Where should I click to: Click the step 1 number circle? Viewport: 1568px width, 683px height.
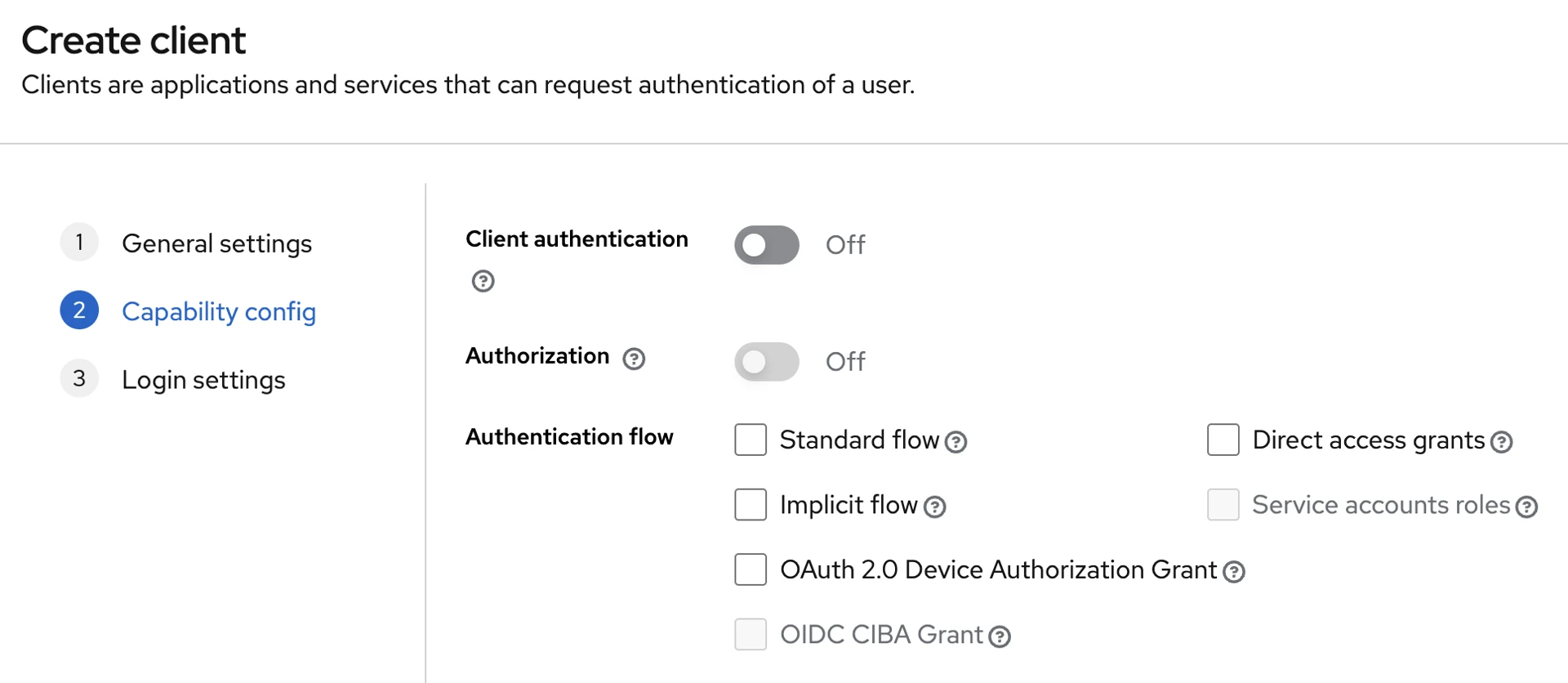[x=79, y=242]
